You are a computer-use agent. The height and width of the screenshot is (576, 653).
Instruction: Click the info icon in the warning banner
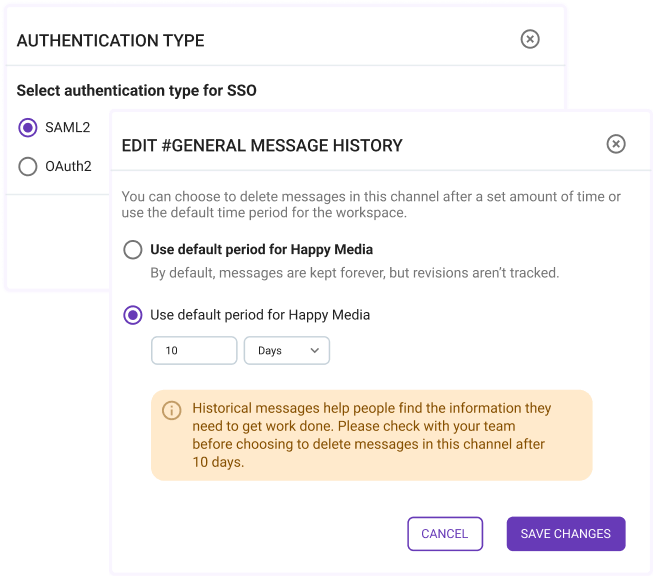pyautogui.click(x=172, y=410)
